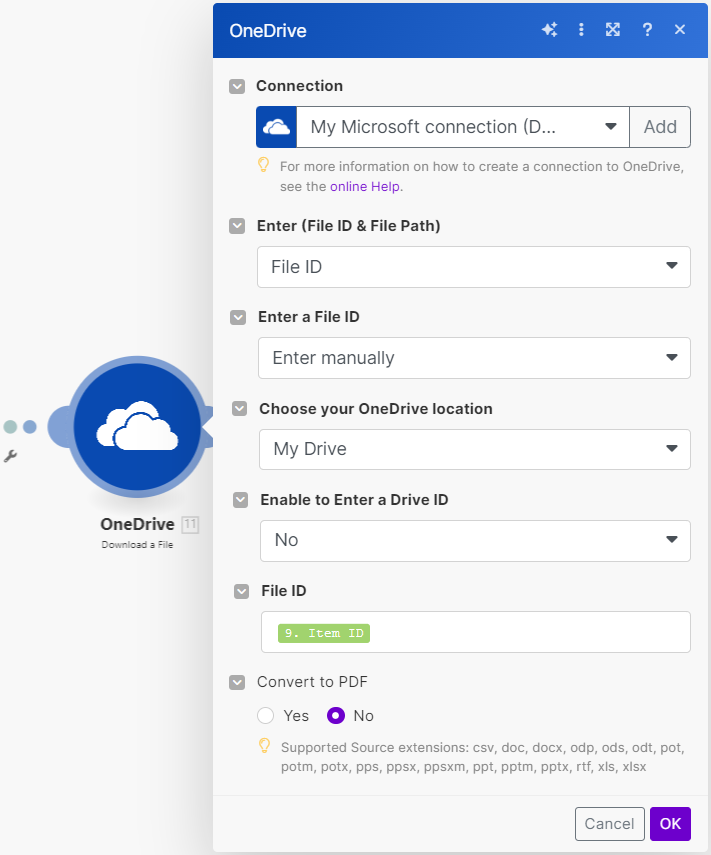This screenshot has width=711, height=855.
Task: Open the help question mark icon
Action: point(647,29)
